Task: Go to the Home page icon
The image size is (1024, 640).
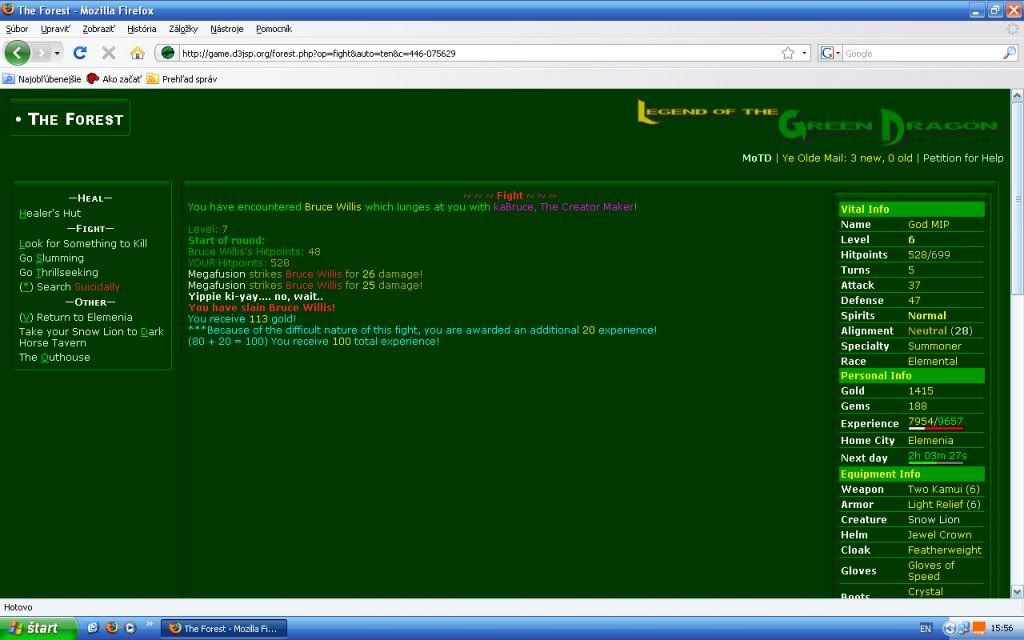Action: pos(137,53)
